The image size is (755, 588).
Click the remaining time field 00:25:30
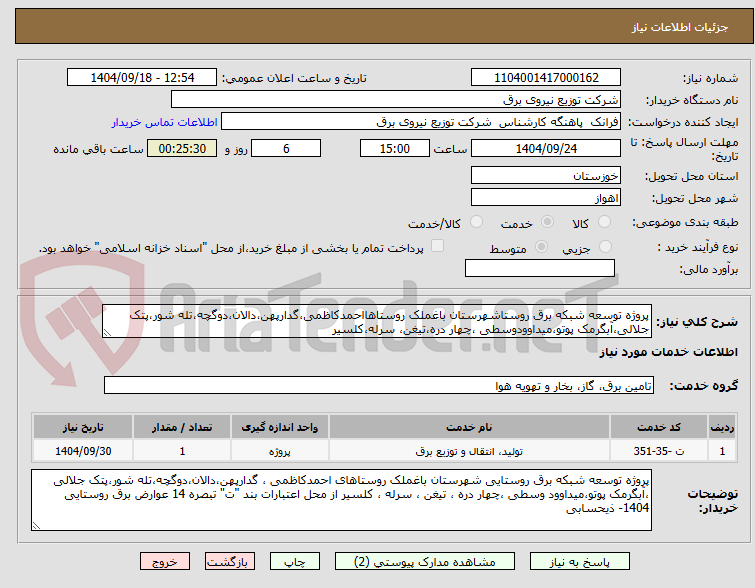point(182,148)
